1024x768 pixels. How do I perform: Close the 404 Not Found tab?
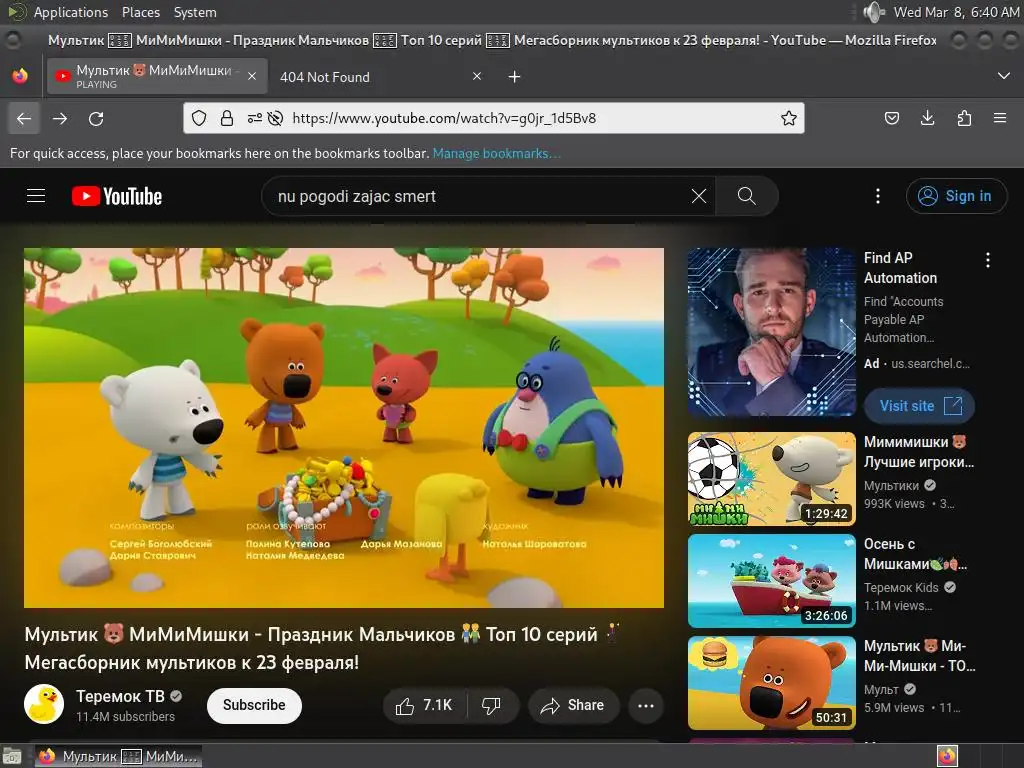[x=477, y=76]
